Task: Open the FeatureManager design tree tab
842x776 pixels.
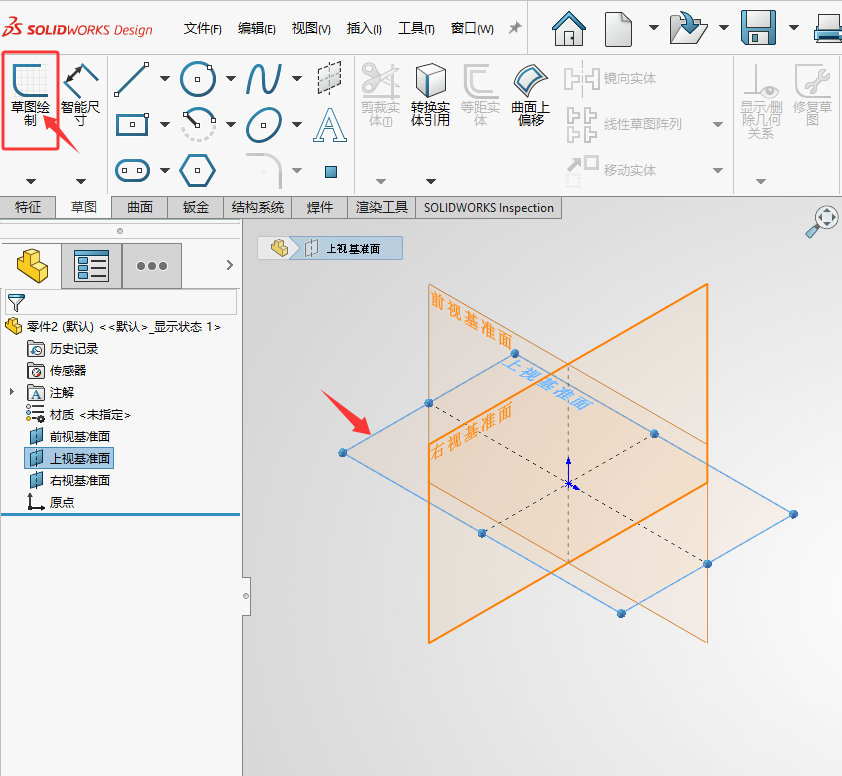Action: (32, 265)
